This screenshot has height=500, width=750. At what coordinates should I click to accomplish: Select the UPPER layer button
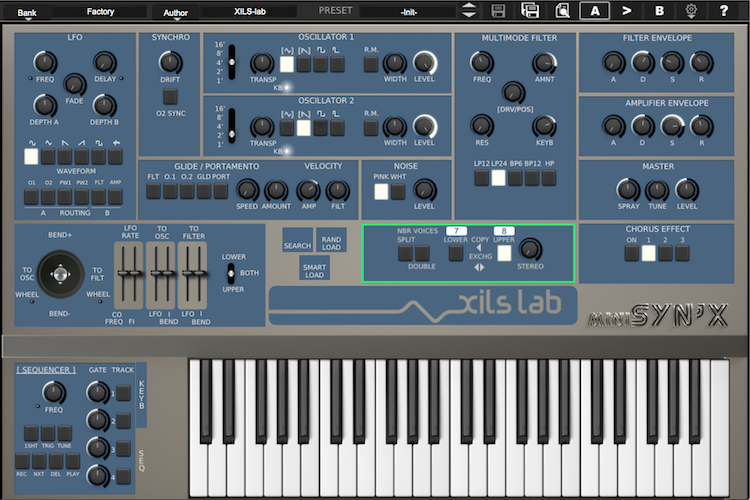point(504,253)
